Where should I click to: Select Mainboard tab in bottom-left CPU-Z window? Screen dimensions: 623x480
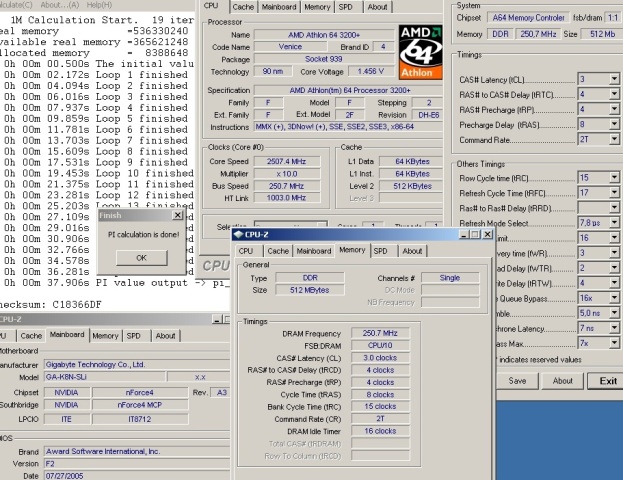(67, 335)
